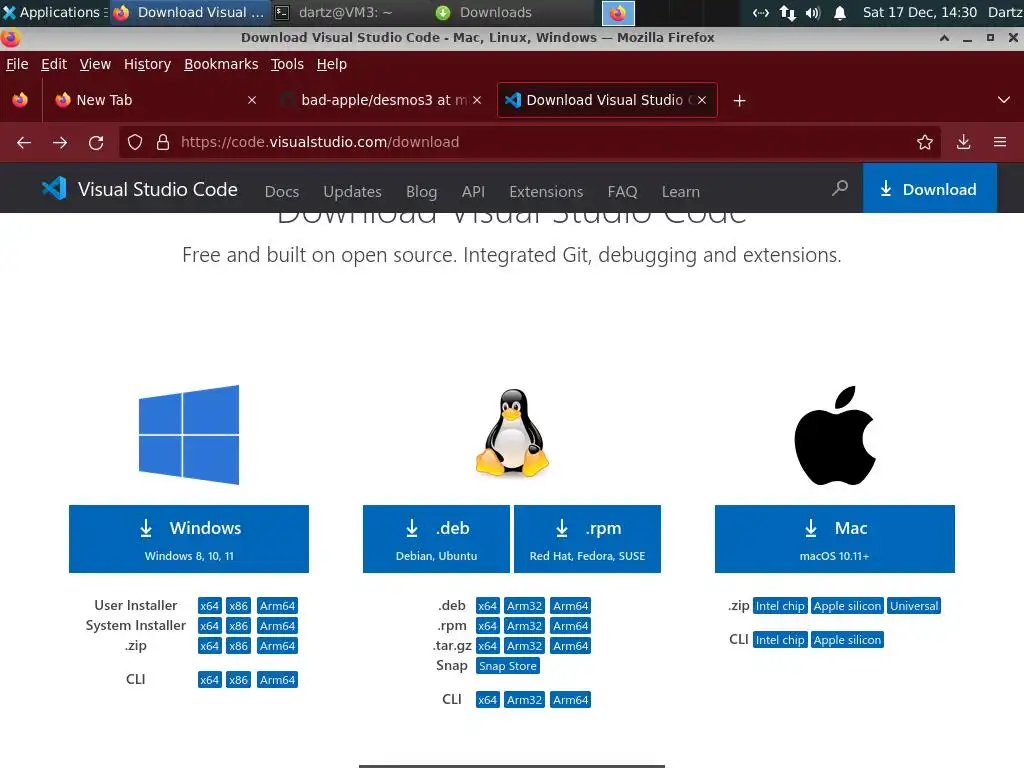Switch to the bad-apple/desmos3 tab
The image size is (1024, 768).
point(382,100)
